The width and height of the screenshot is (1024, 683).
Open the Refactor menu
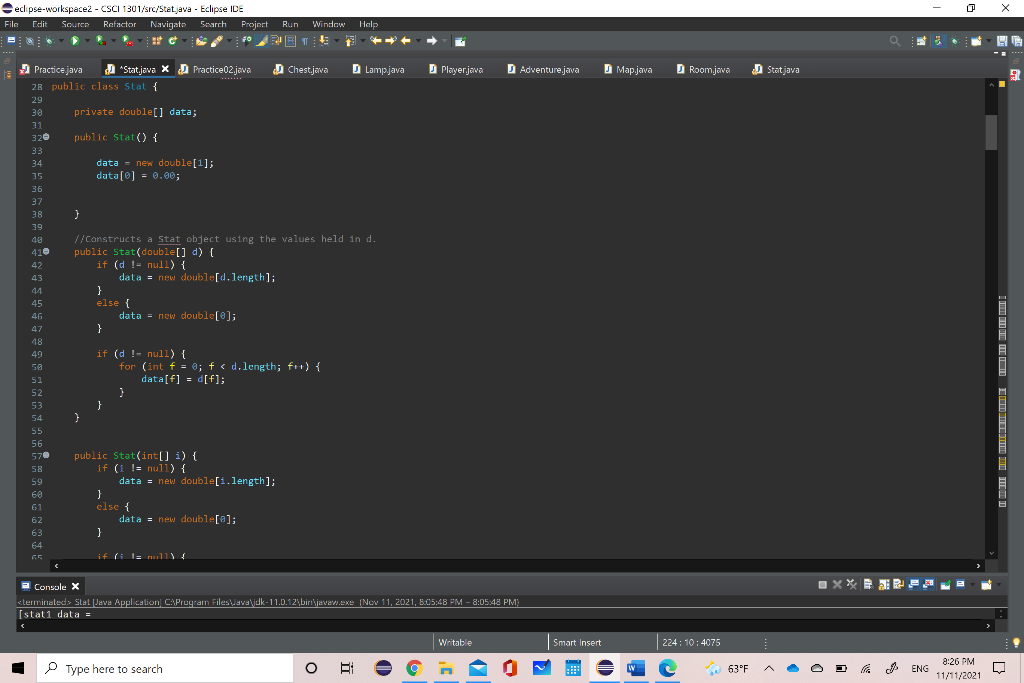120,24
